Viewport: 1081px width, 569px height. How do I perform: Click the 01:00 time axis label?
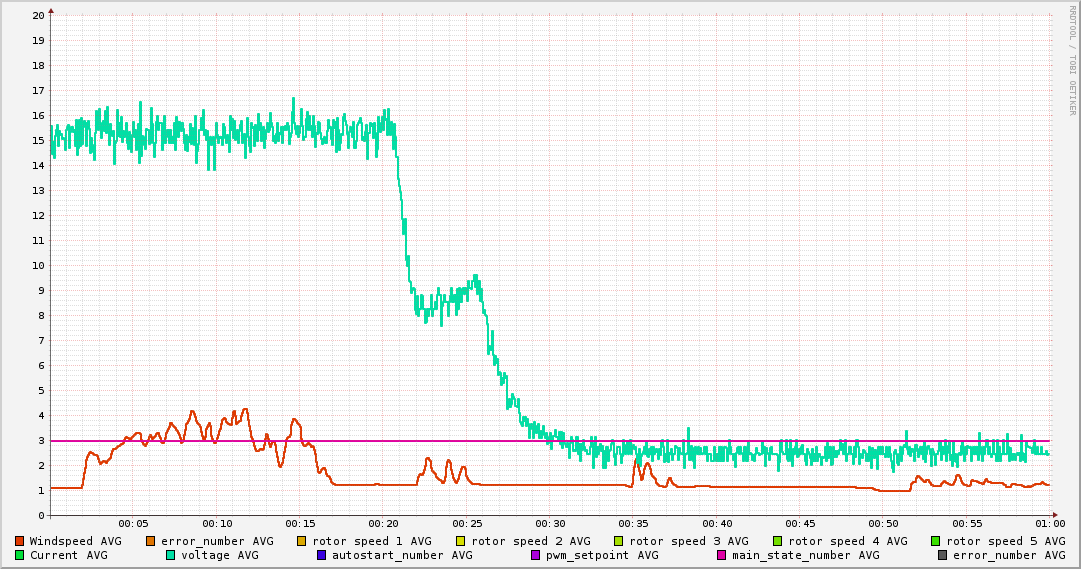(x=1049, y=523)
